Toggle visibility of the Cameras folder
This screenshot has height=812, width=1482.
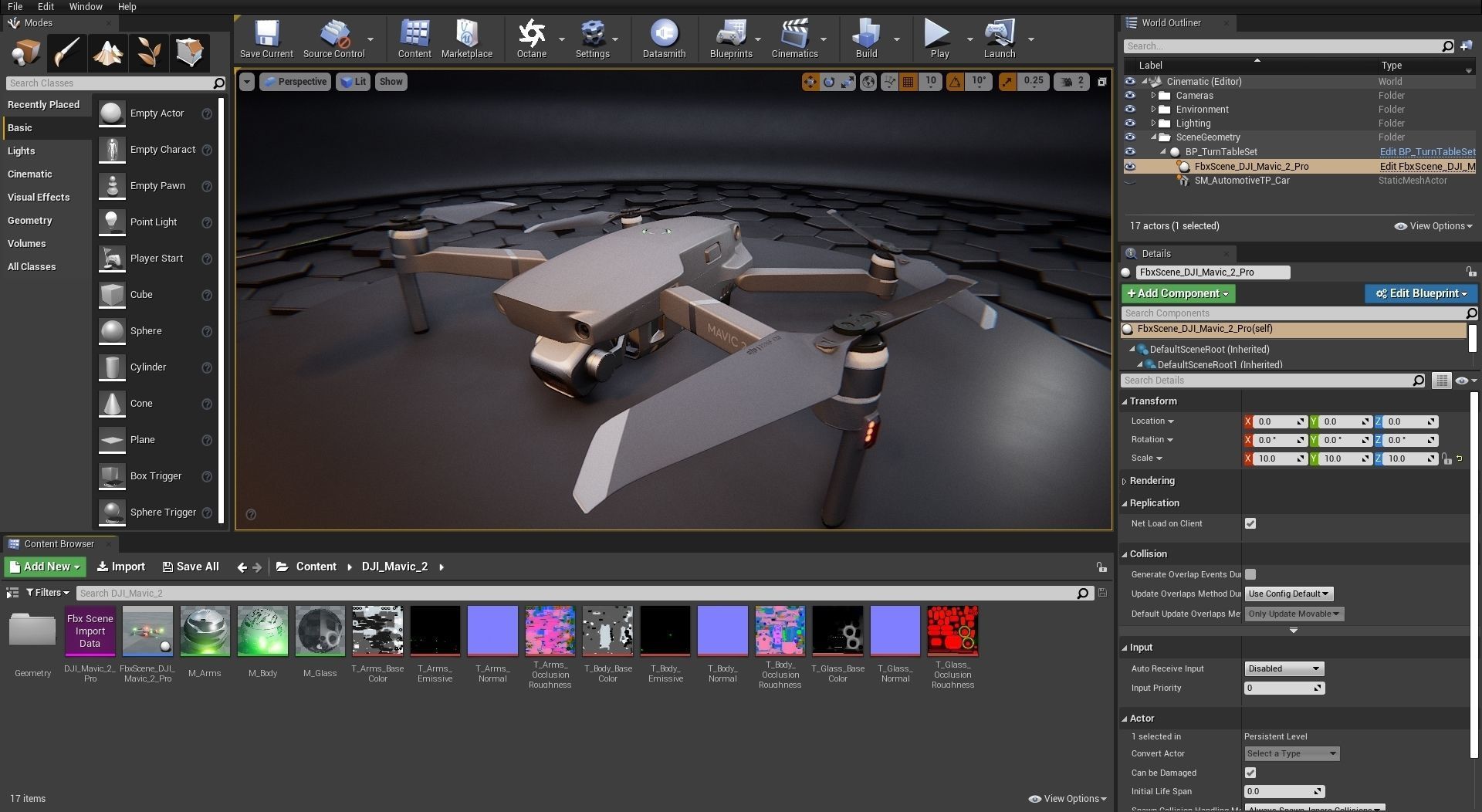pyautogui.click(x=1130, y=96)
